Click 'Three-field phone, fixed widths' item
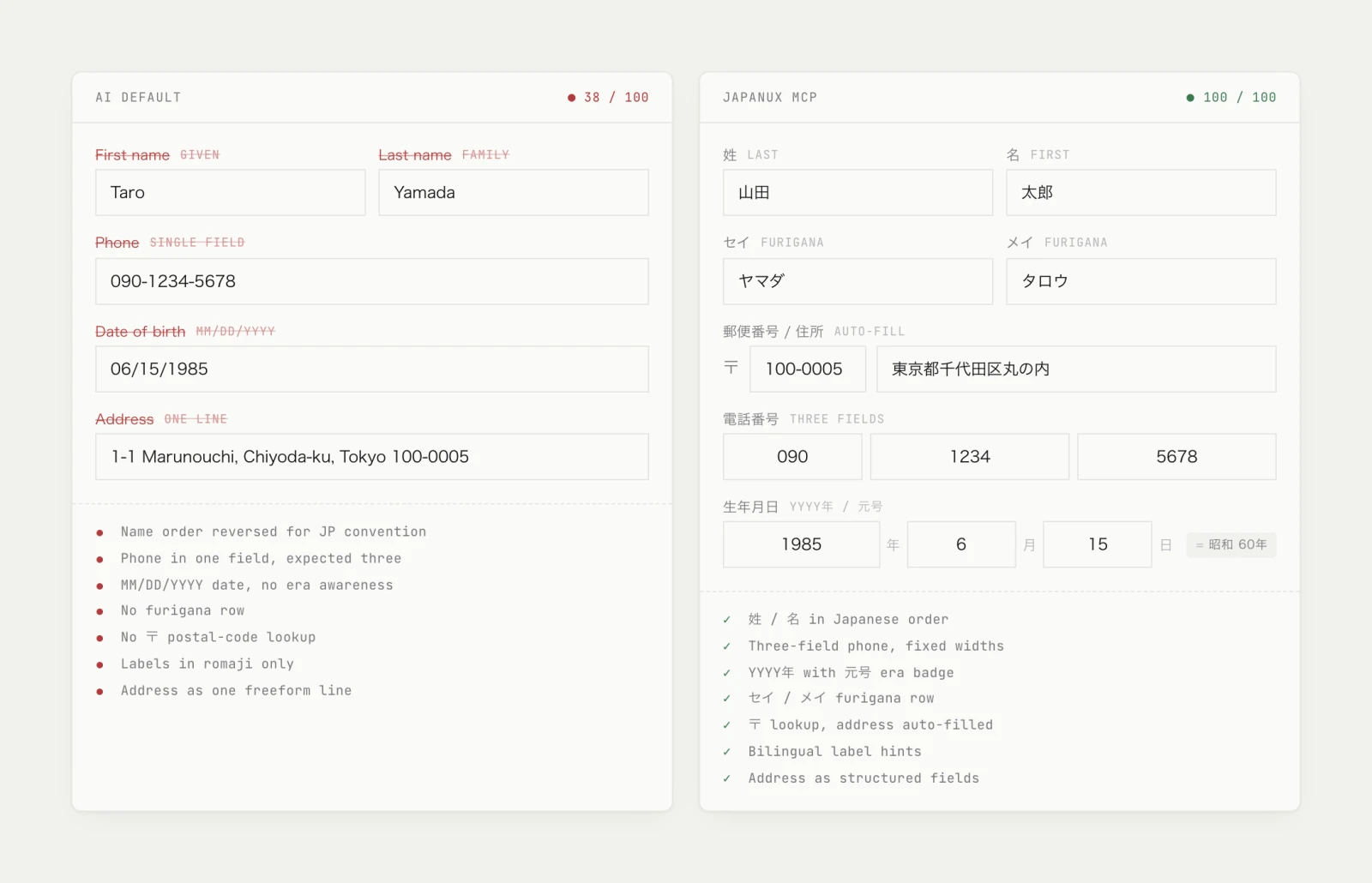This screenshot has width=1372, height=883. 876,646
